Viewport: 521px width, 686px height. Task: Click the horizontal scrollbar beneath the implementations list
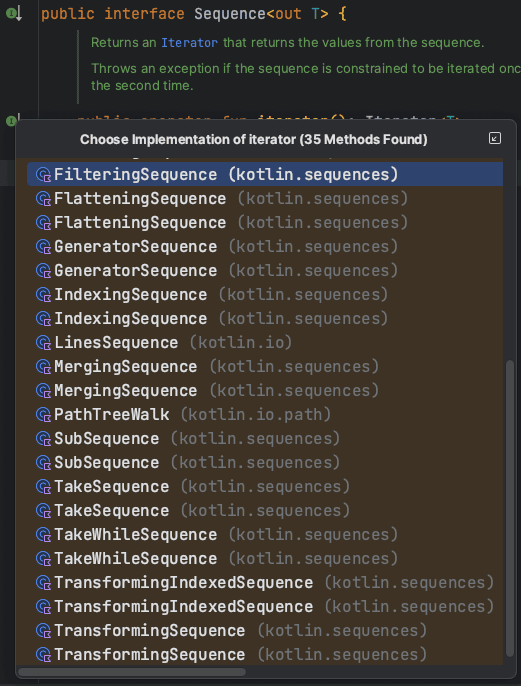pos(132,672)
